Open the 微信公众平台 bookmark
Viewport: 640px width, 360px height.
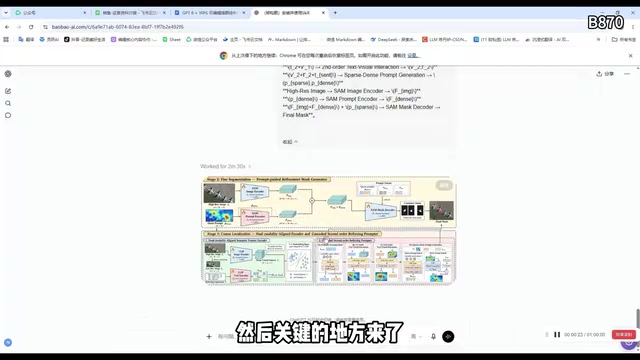tap(202, 40)
